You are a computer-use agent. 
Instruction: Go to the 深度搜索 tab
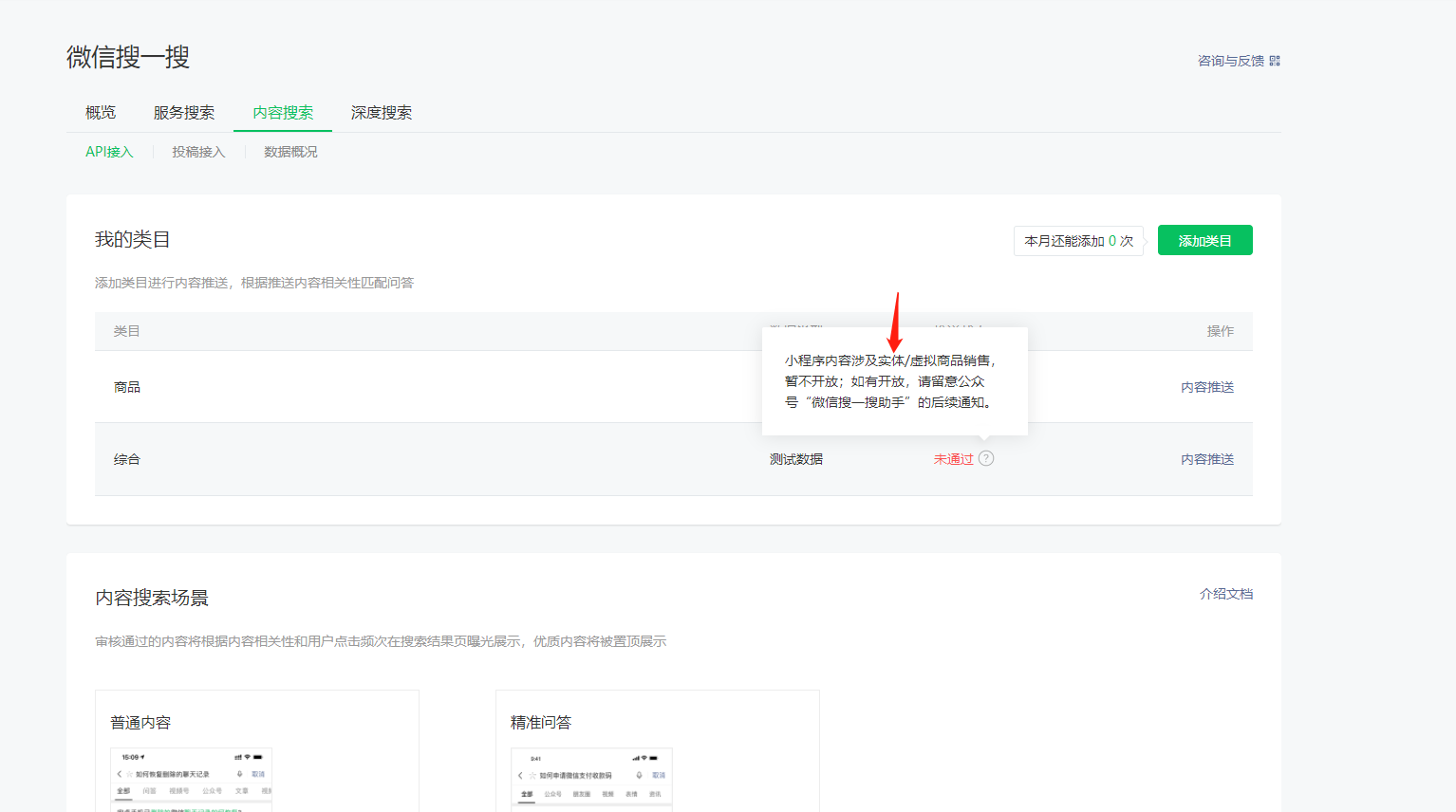coord(382,113)
